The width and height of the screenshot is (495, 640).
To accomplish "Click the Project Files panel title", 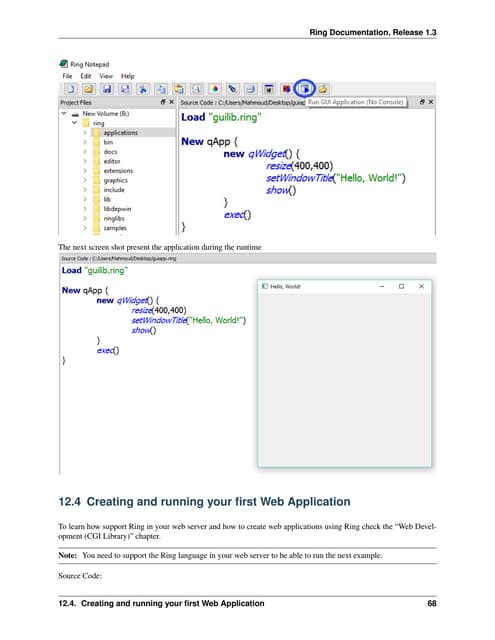I will 76,102.
